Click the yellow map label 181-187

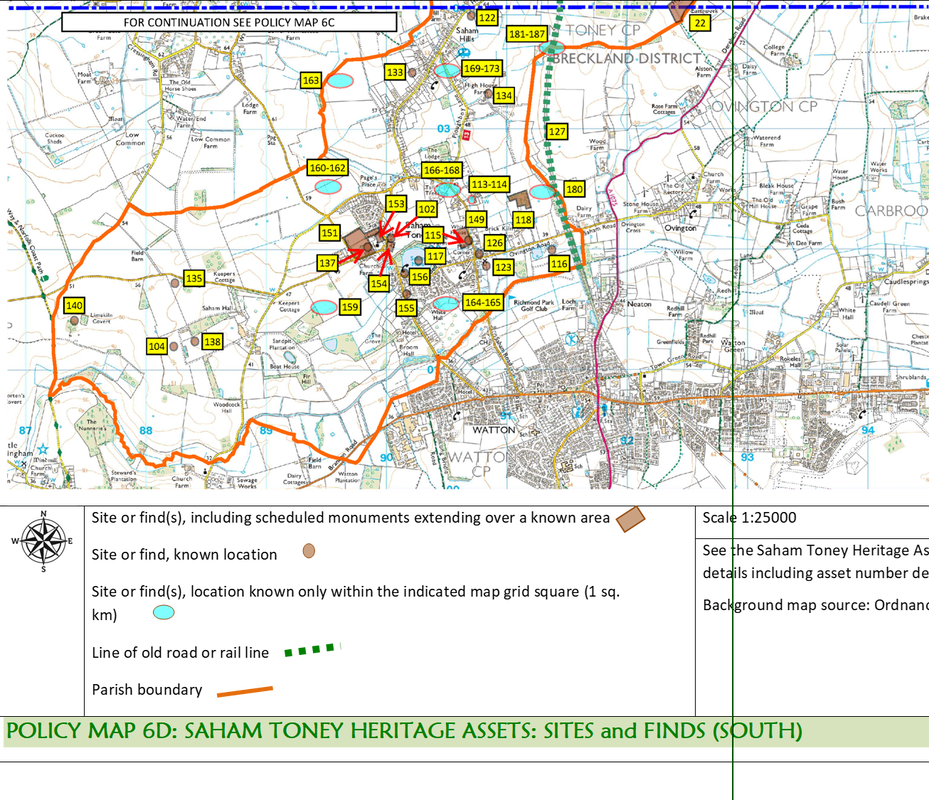527,34
